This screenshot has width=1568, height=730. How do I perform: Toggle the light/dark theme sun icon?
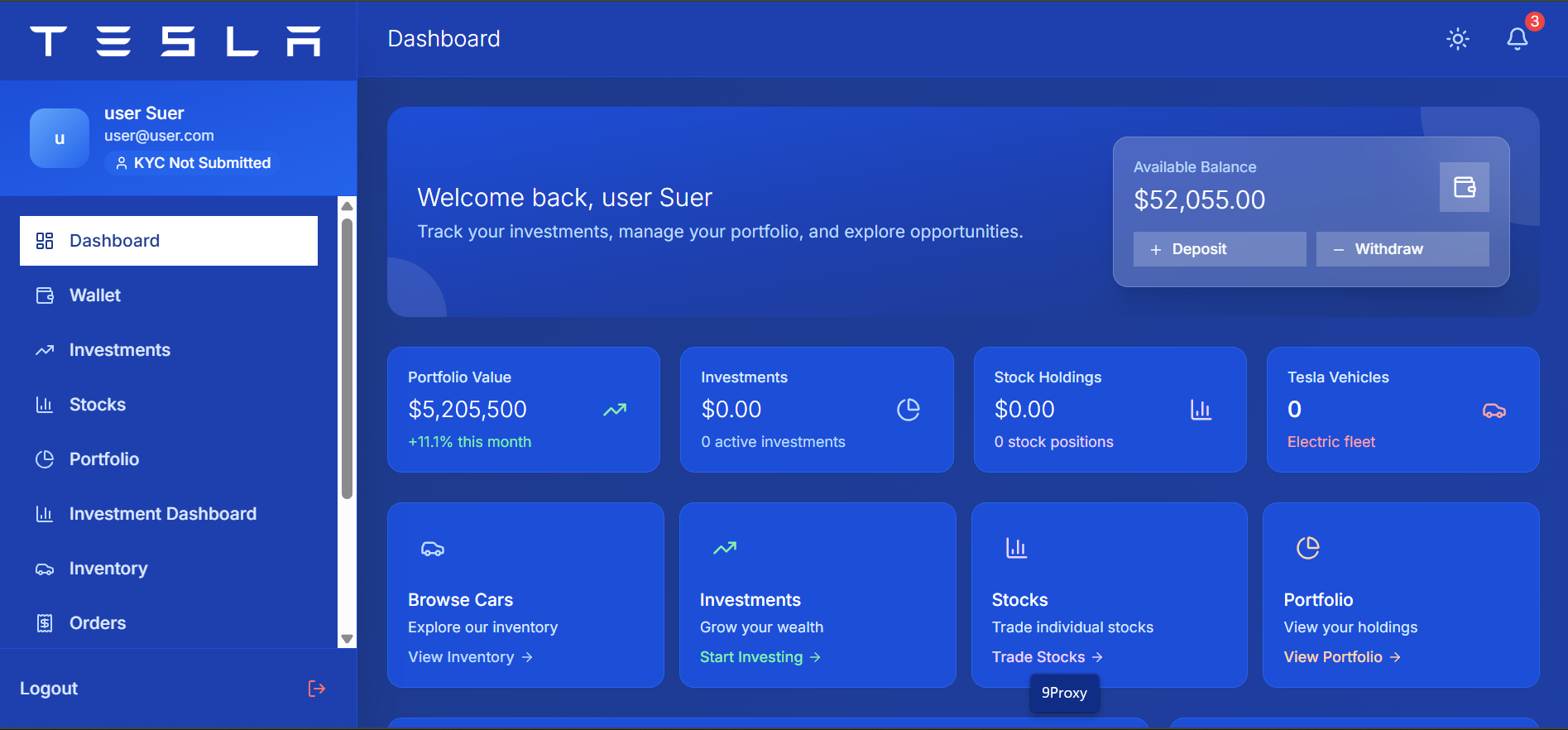pyautogui.click(x=1458, y=39)
